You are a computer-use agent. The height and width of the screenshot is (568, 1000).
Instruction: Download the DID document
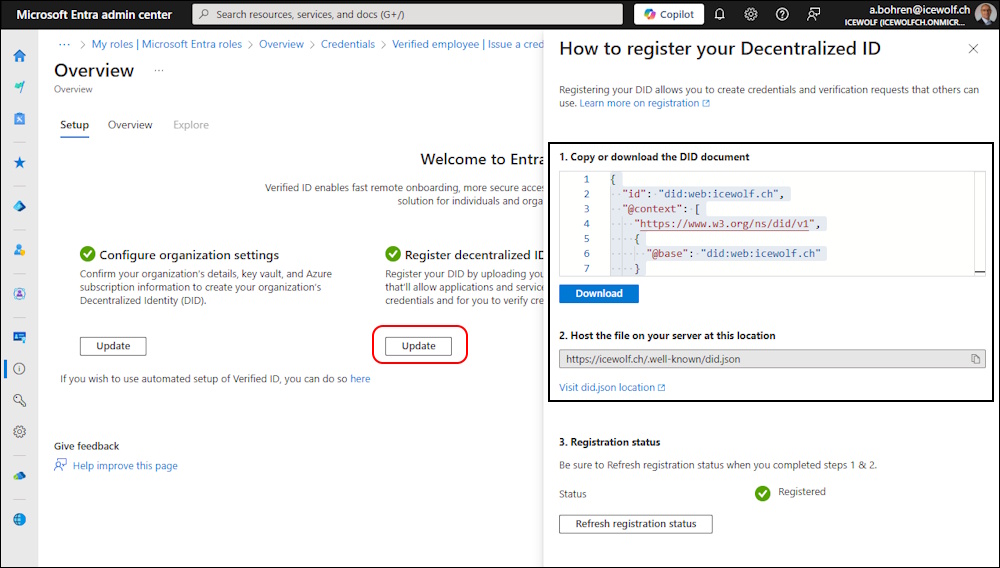(x=599, y=293)
